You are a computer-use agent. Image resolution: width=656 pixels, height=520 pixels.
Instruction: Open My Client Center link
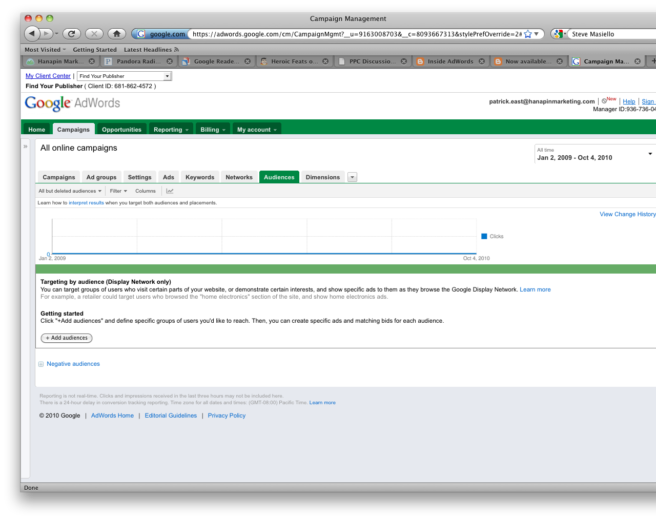(48, 76)
